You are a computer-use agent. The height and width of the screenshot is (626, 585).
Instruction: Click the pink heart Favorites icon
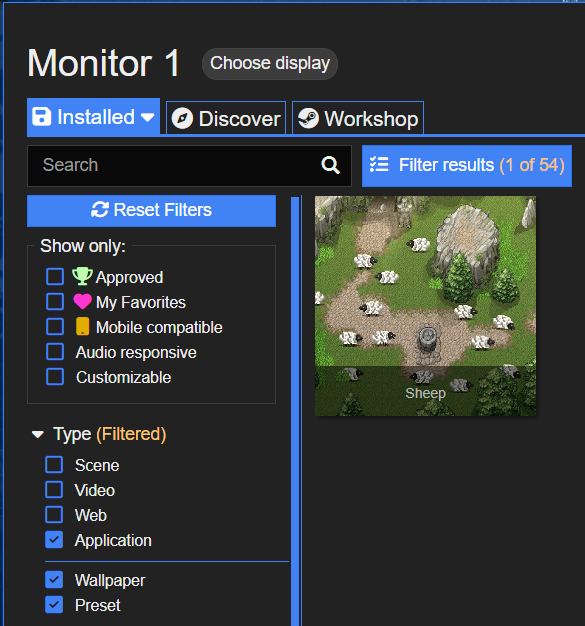click(x=83, y=301)
